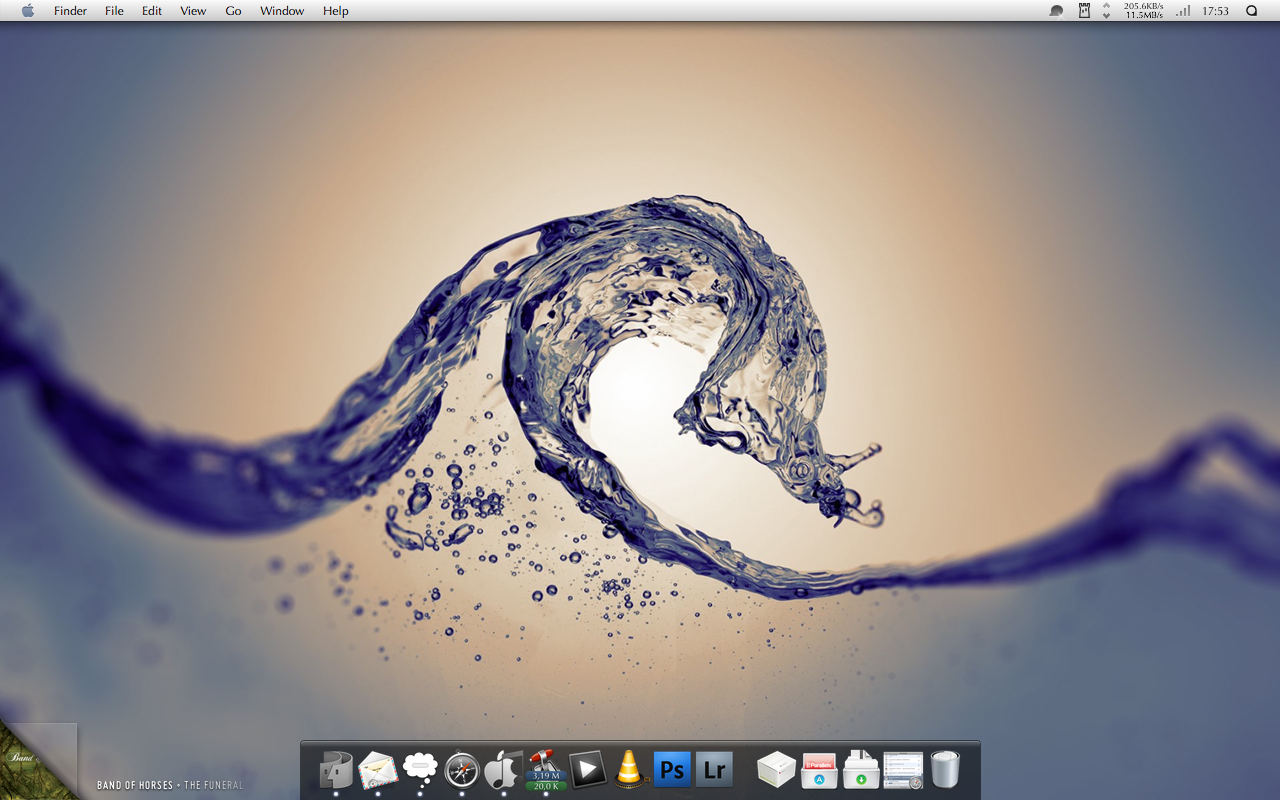Screen dimensions: 1280x800
Task: Launch VLC traffic cone icon
Action: [x=629, y=768]
